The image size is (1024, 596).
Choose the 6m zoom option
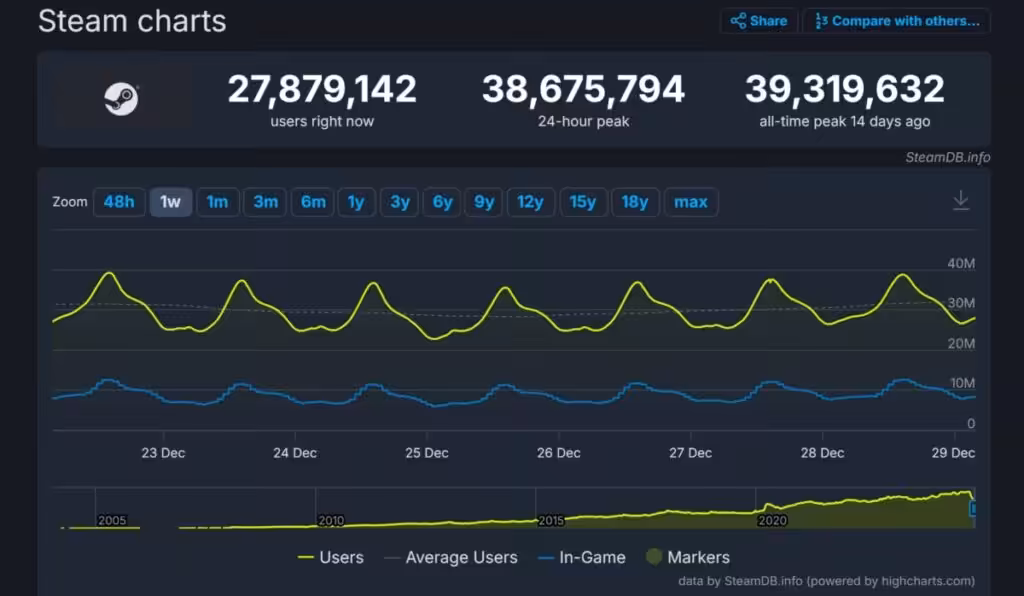tap(312, 201)
